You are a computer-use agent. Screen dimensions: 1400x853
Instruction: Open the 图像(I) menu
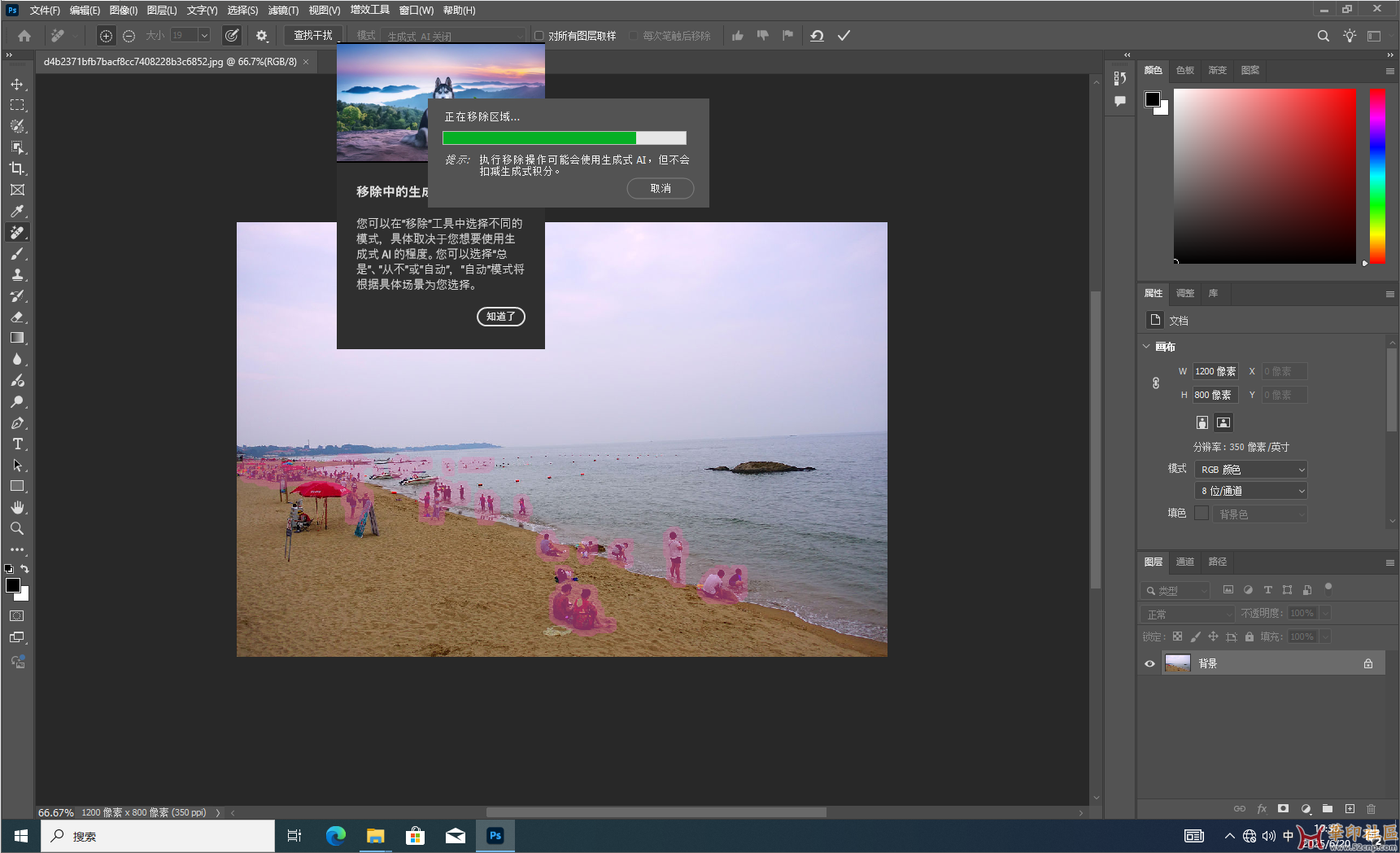tap(124, 11)
